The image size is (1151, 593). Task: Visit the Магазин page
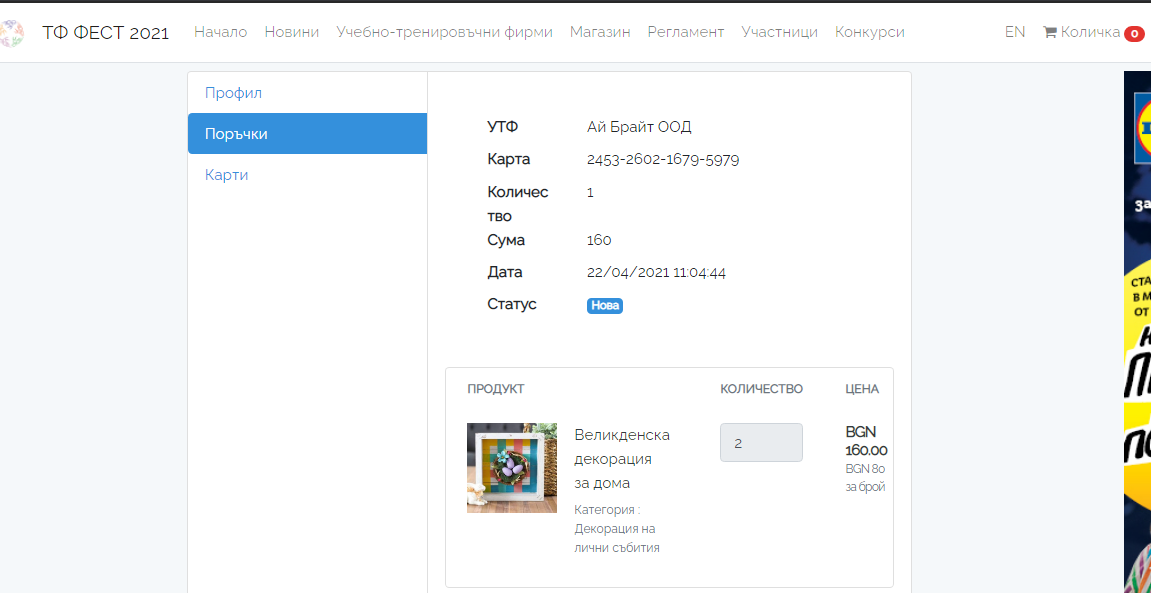coord(600,32)
